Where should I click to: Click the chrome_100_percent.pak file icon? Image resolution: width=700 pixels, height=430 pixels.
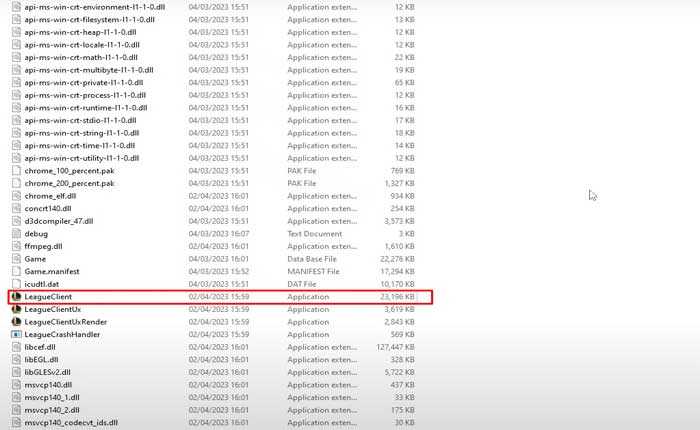(16, 170)
